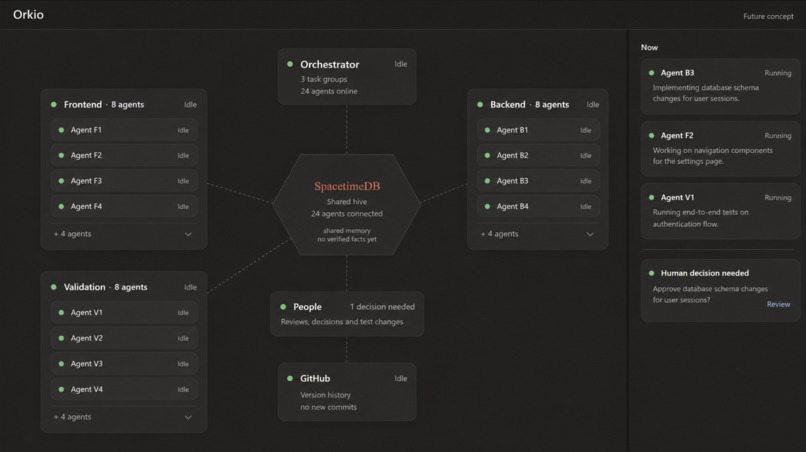Click Review link for schema approval

click(x=778, y=304)
